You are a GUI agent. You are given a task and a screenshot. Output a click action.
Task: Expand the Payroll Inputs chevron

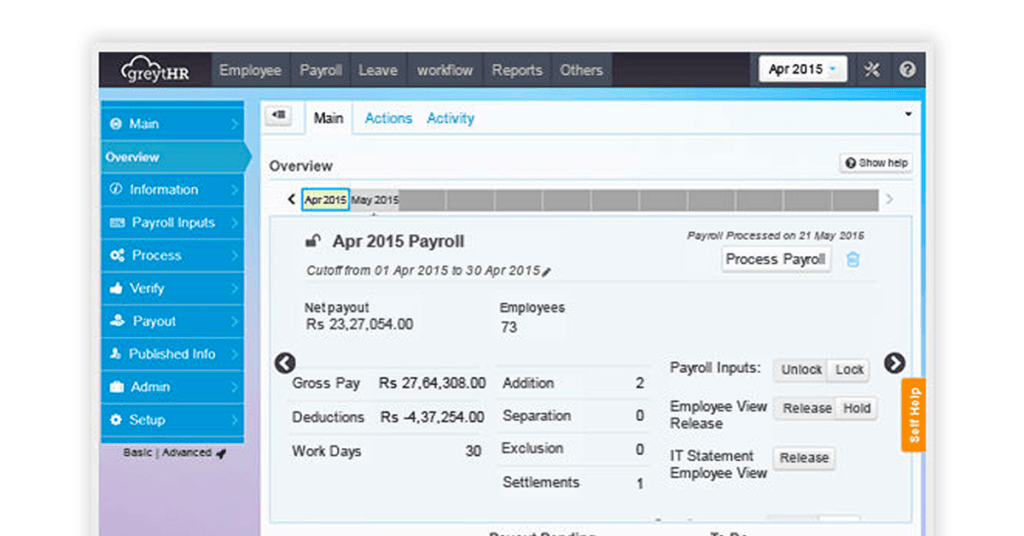coord(234,223)
